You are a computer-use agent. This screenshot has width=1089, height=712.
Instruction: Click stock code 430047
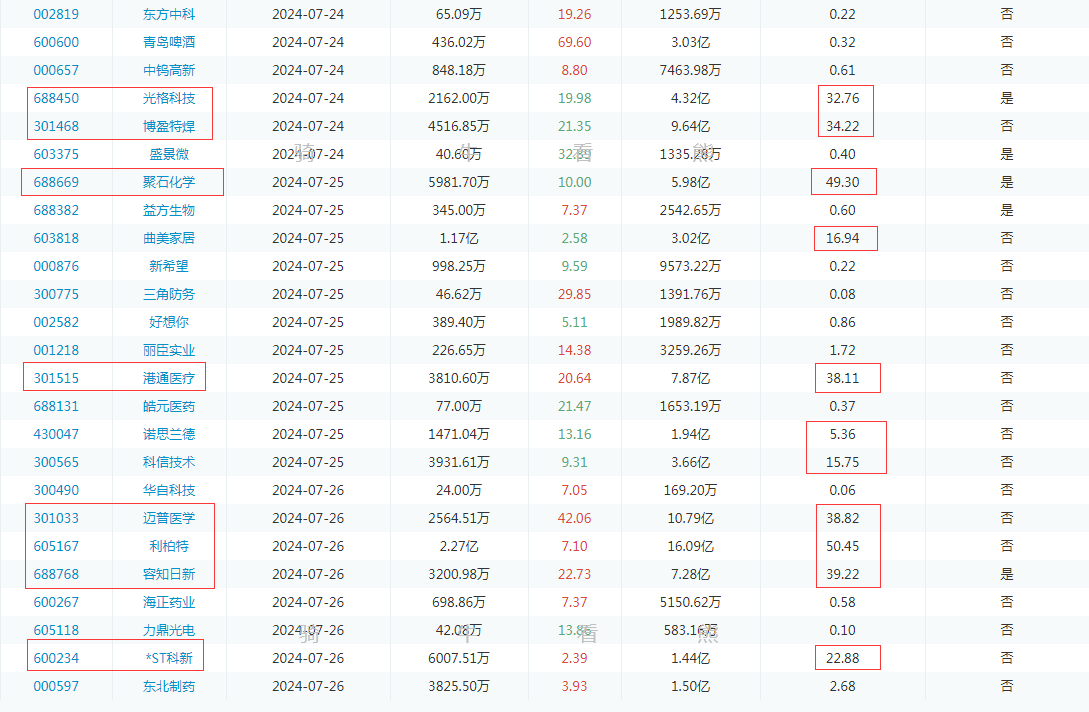pos(56,434)
